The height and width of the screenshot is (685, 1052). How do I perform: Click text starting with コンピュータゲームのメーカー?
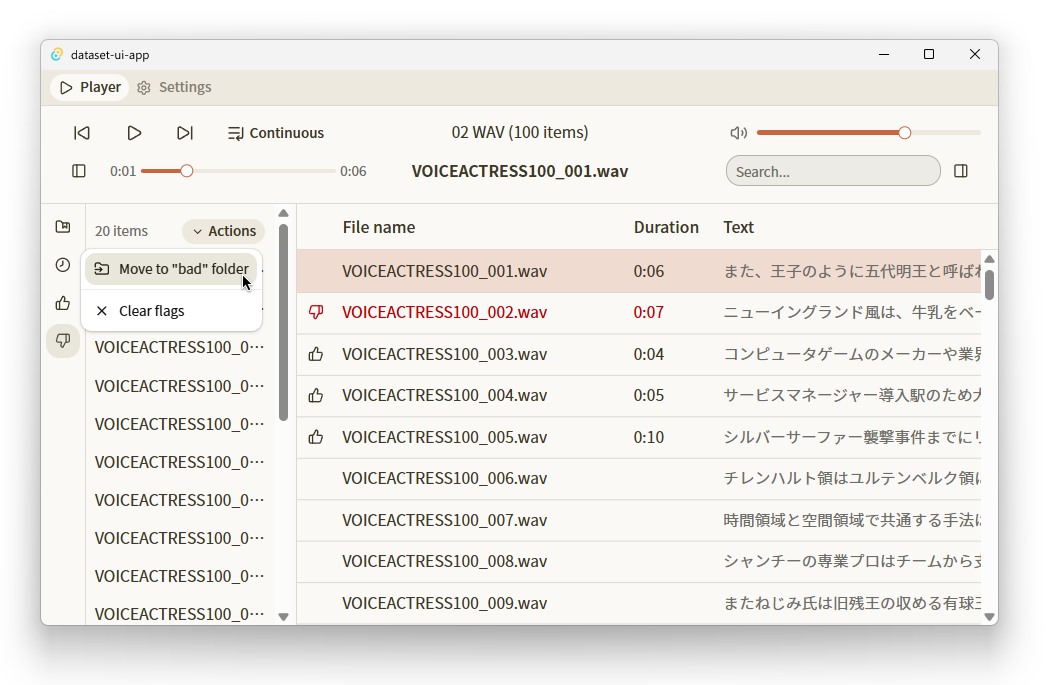coord(852,354)
